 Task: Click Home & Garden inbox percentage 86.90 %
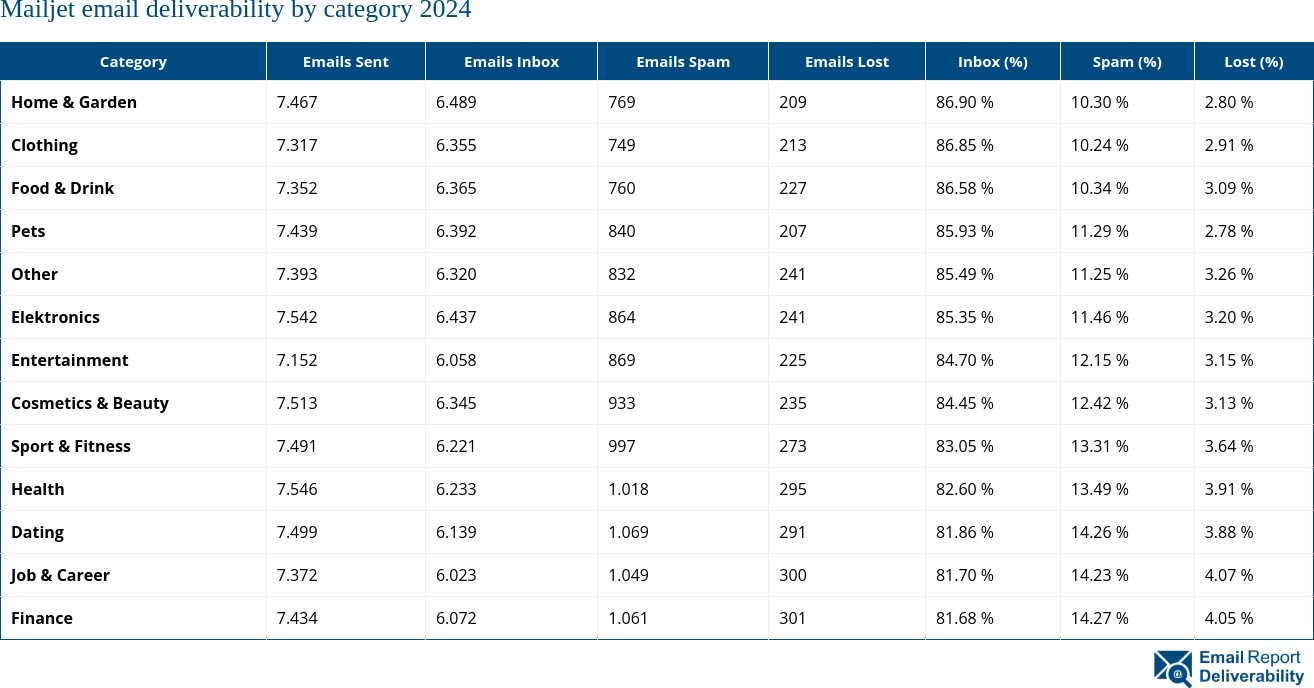click(965, 102)
